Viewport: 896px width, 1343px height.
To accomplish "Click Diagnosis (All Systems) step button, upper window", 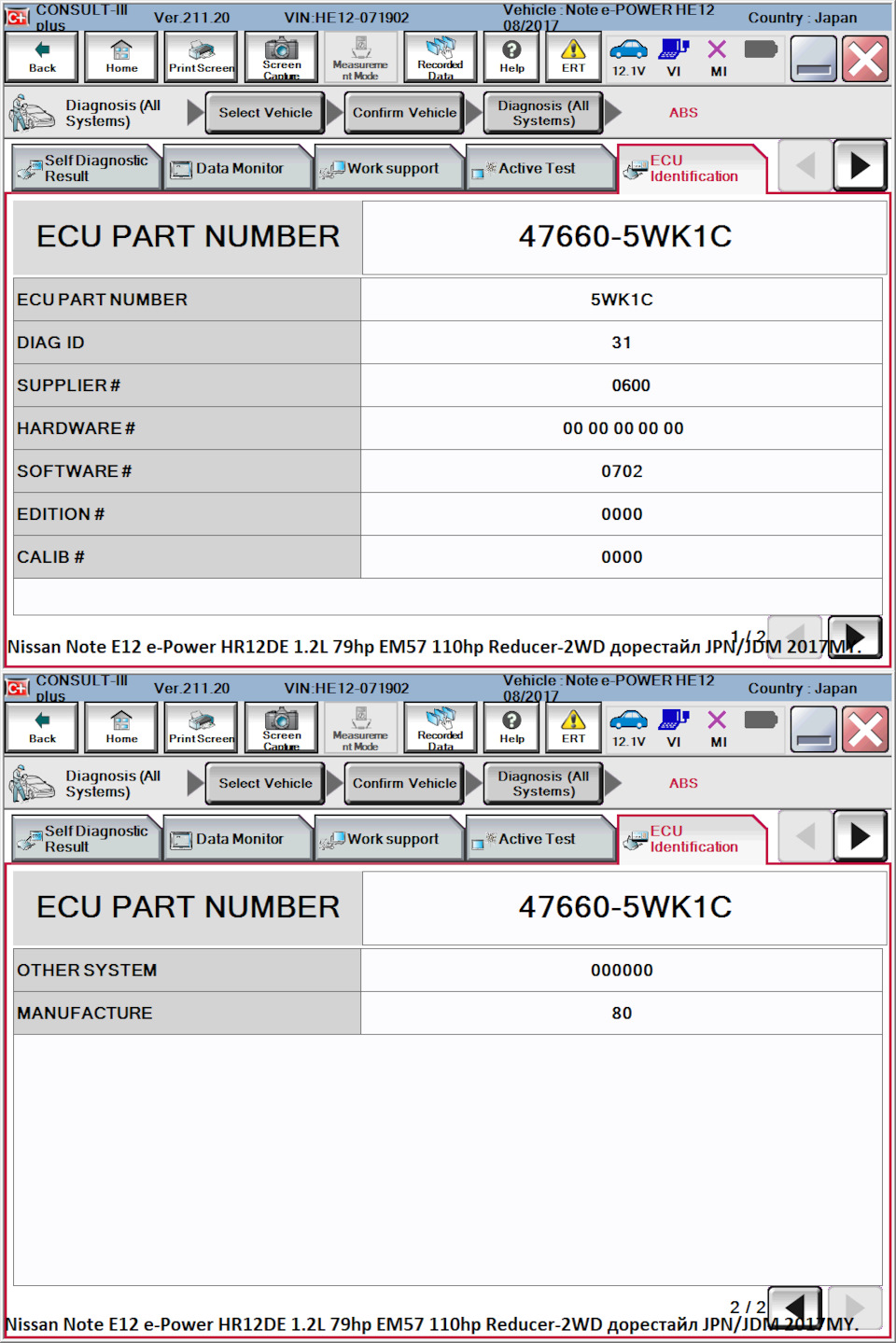I will click(x=544, y=113).
